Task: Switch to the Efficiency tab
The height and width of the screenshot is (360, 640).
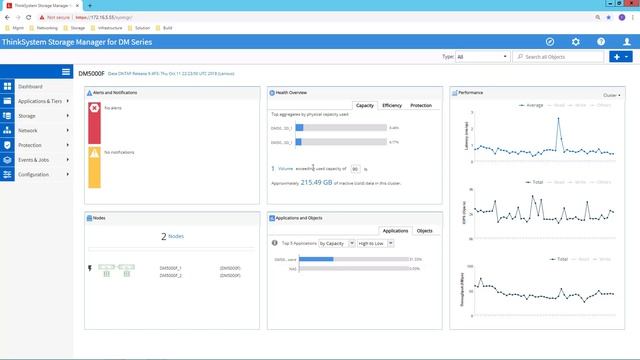Action: tap(392, 105)
